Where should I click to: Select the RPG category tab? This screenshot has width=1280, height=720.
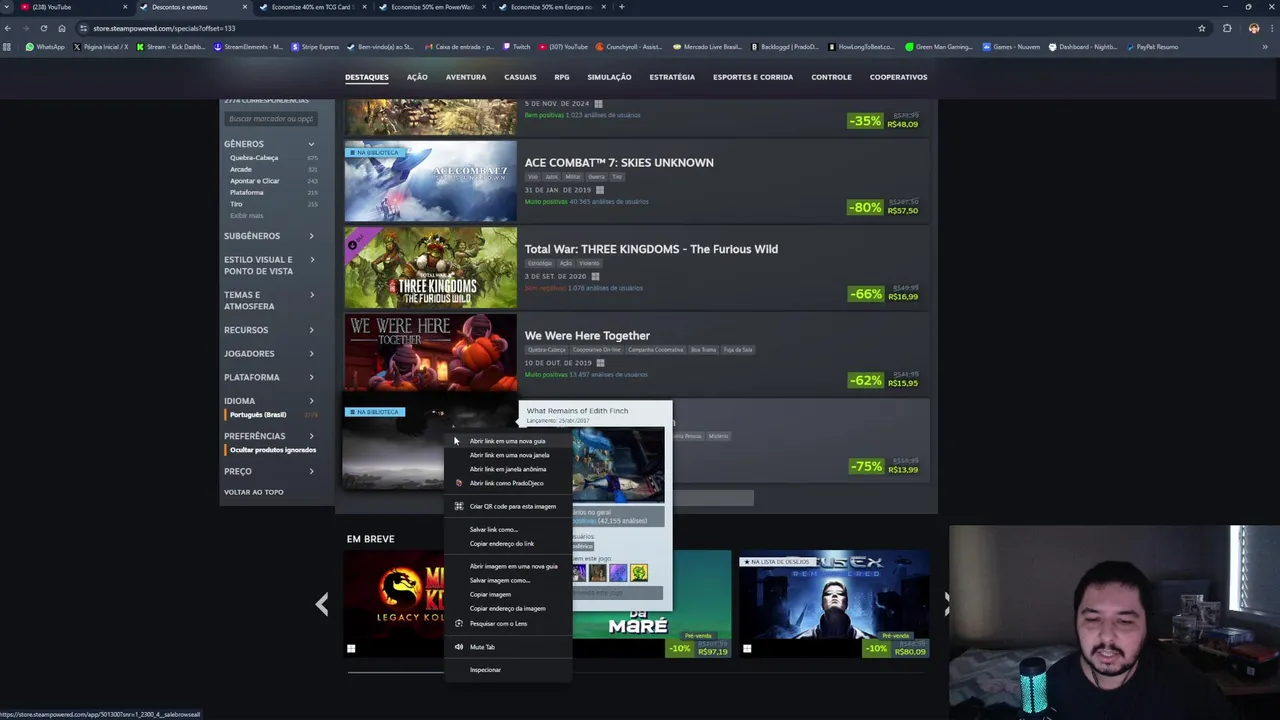coord(562,77)
